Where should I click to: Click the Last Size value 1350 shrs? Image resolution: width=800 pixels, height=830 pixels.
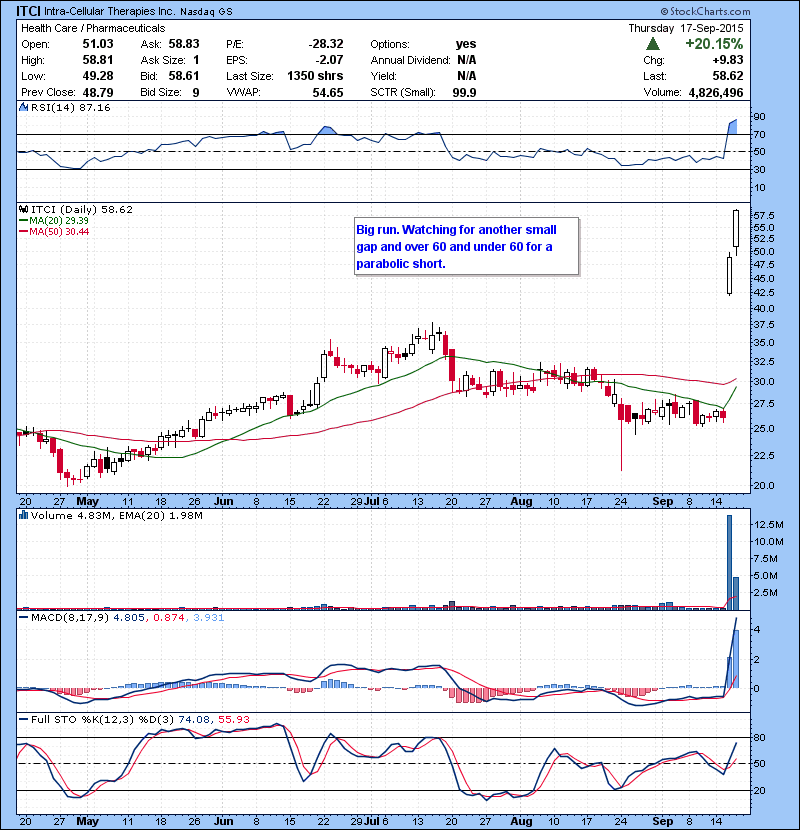[x=315, y=76]
